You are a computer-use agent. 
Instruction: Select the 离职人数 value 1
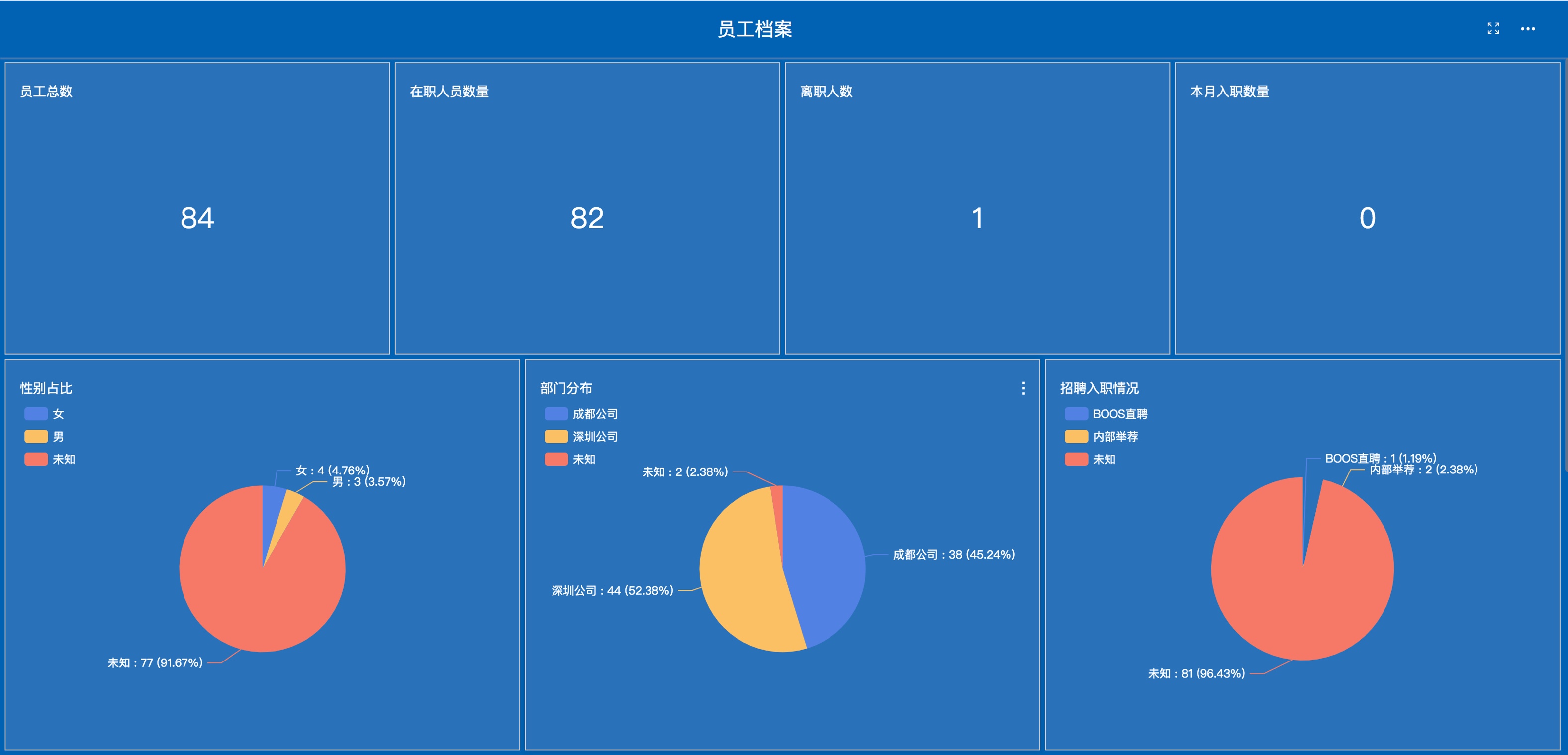click(x=977, y=218)
